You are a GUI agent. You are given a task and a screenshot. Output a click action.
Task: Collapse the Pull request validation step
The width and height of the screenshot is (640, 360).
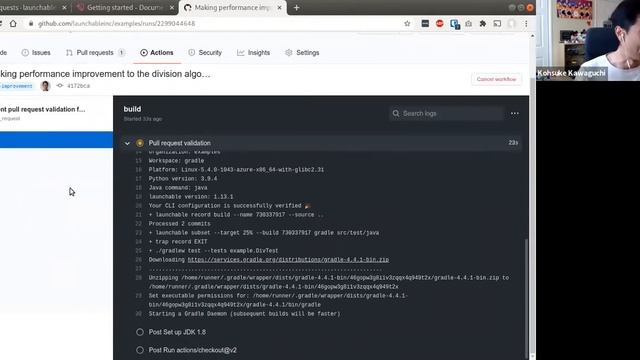click(x=127, y=143)
